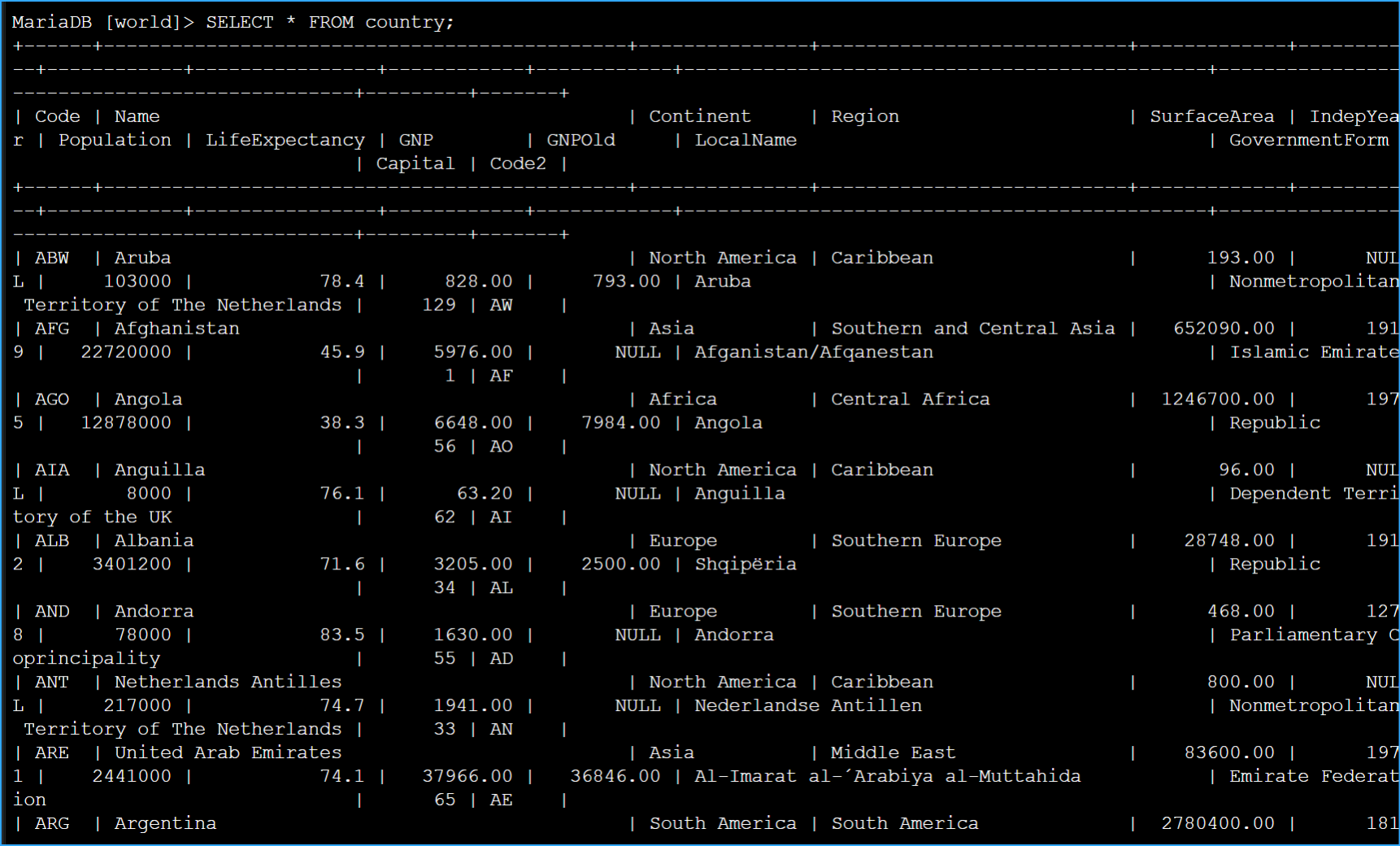
Task: Click the Middle East region text
Action: tap(893, 753)
